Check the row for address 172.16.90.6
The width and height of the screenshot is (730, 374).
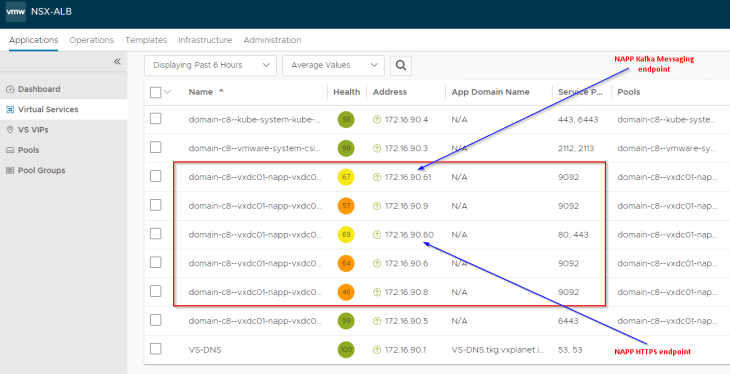pos(155,263)
